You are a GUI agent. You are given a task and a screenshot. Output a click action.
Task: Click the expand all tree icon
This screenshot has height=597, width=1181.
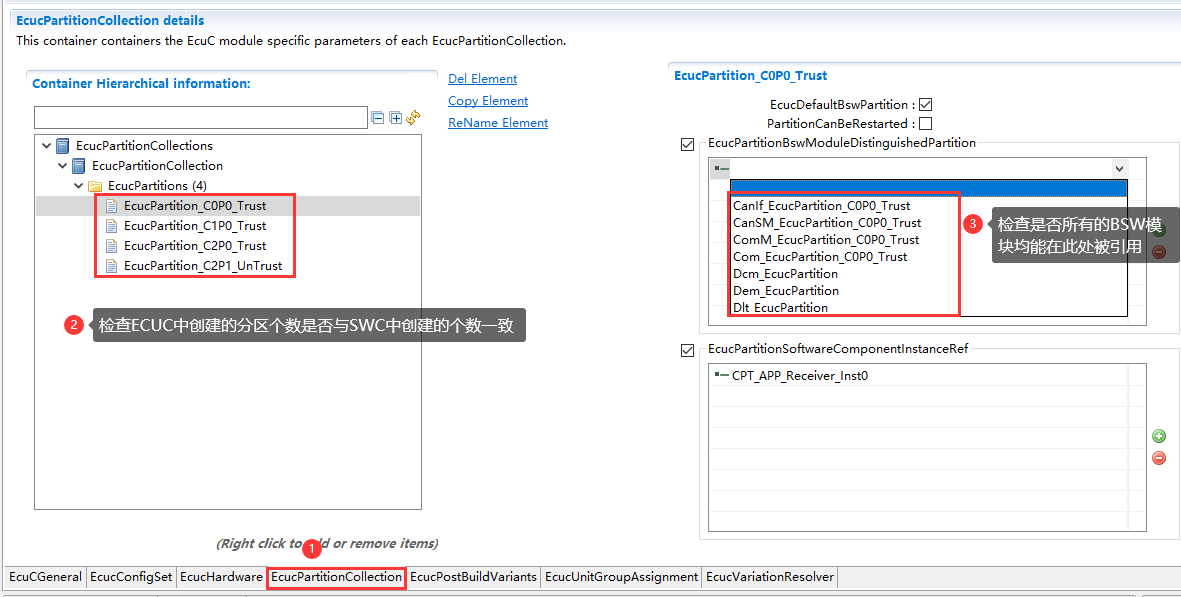pyautogui.click(x=396, y=118)
